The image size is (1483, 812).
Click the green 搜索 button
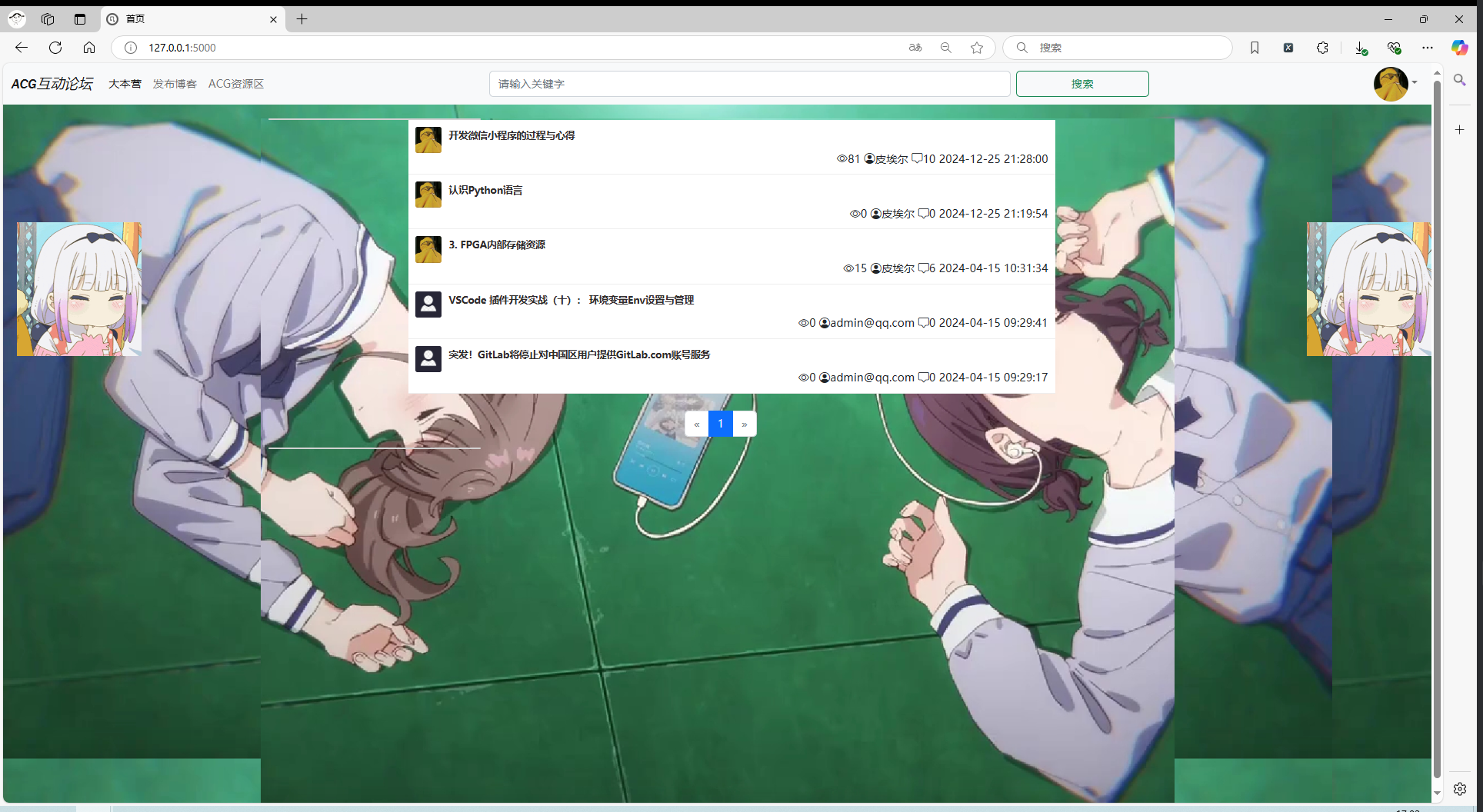coord(1082,84)
